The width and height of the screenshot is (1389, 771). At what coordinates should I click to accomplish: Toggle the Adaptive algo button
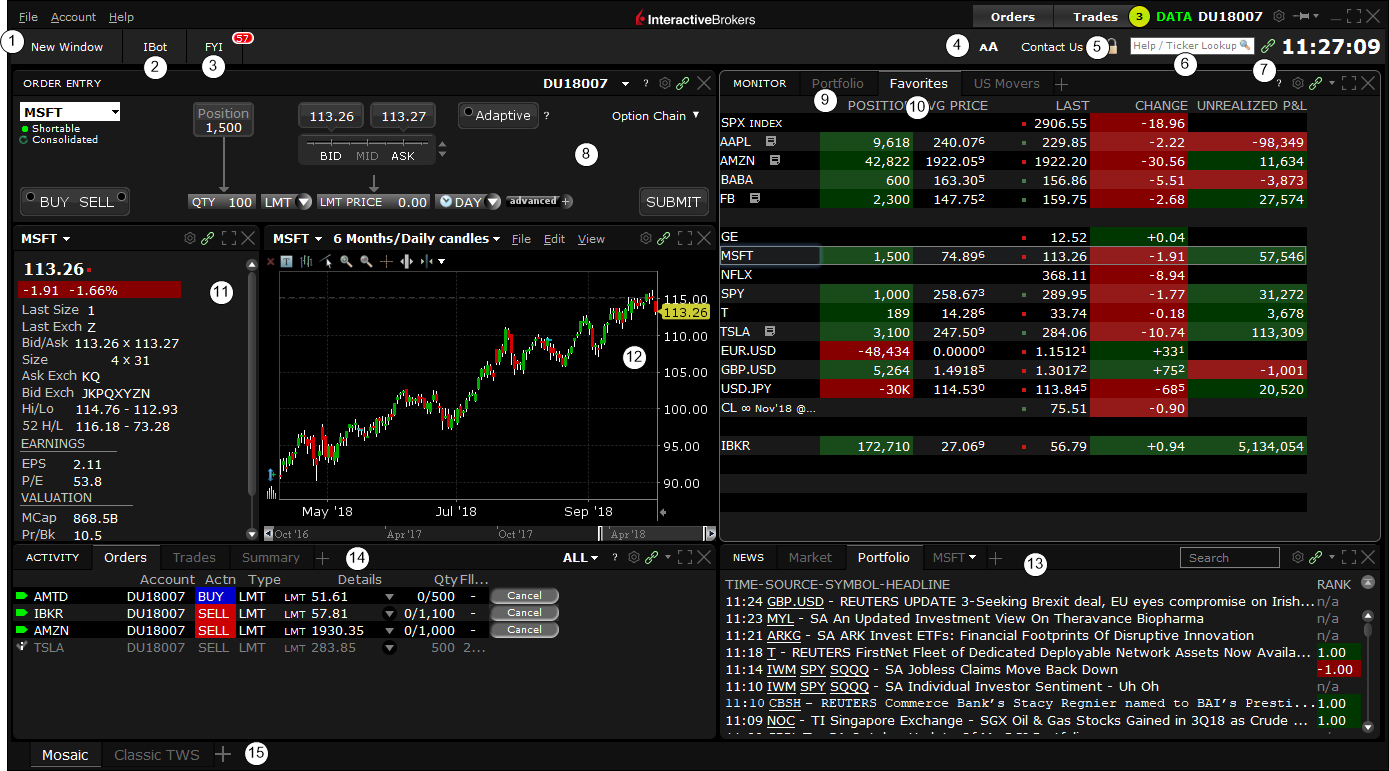[x=498, y=115]
